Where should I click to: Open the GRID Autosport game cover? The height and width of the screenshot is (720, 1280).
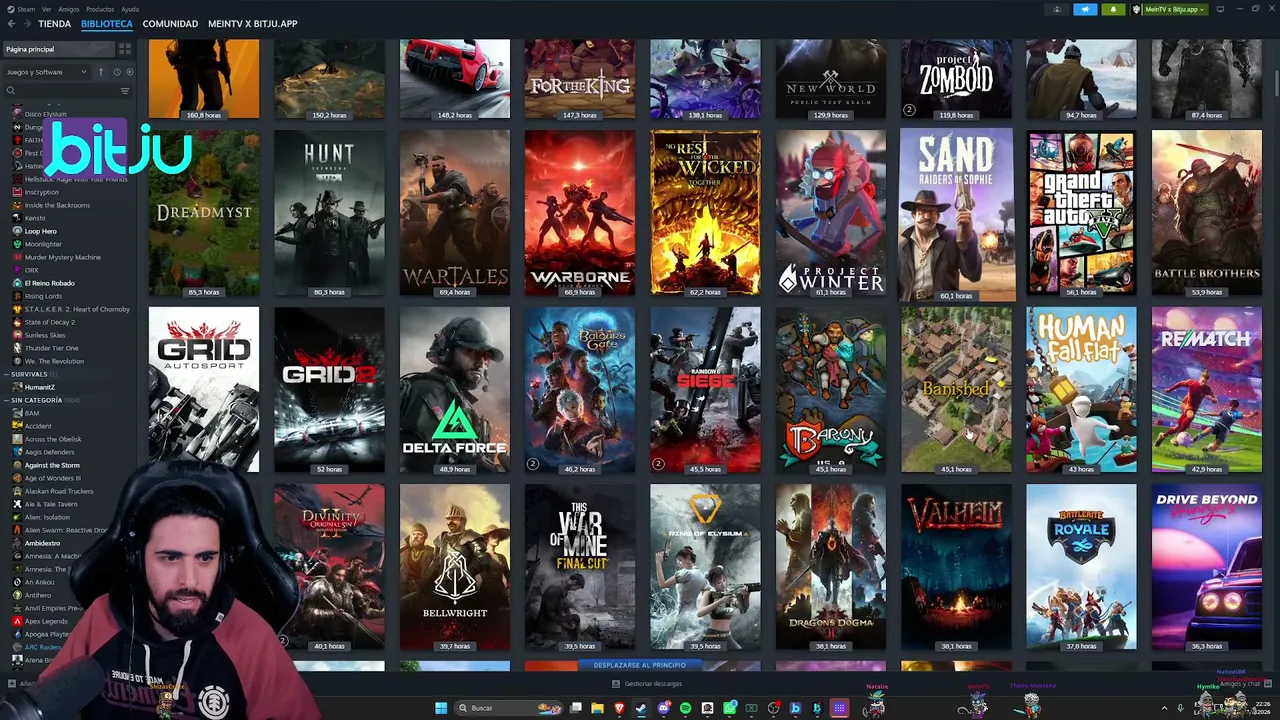pos(204,390)
